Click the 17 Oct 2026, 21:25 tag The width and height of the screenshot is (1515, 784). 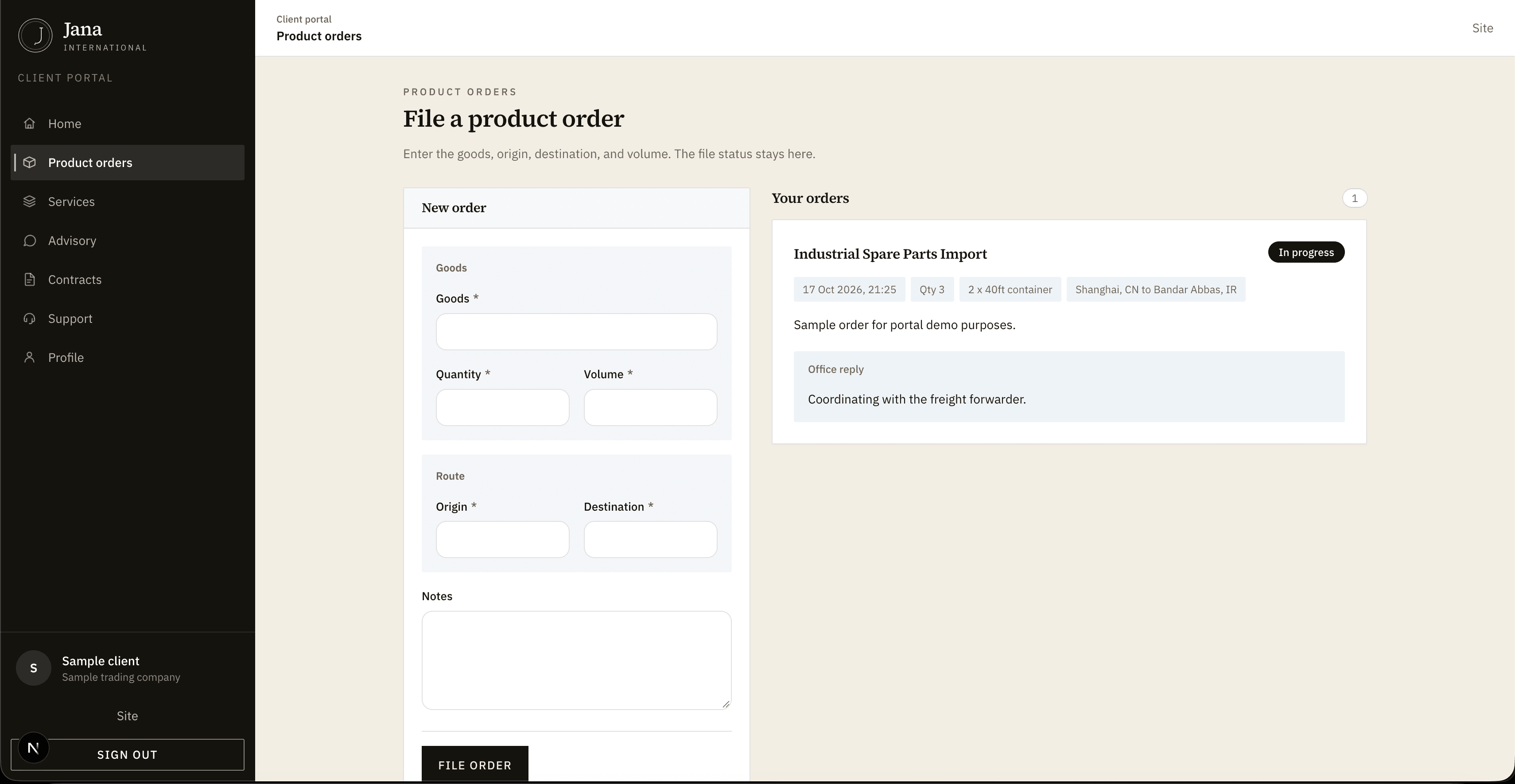point(849,289)
